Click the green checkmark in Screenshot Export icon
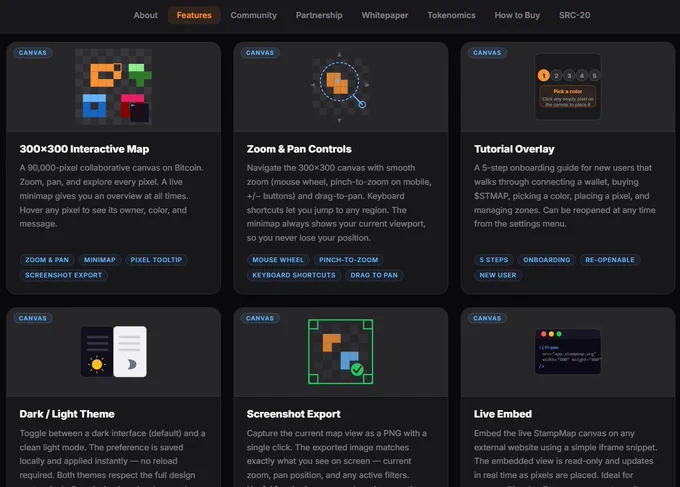Viewport: 680px width, 487px height. [357, 369]
